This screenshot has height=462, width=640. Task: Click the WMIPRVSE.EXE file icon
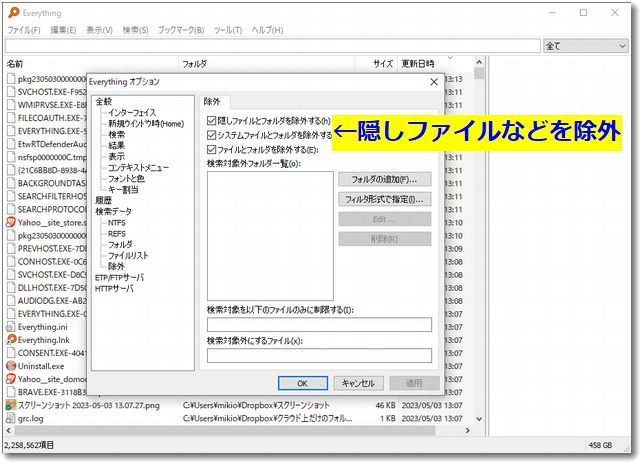pos(11,105)
